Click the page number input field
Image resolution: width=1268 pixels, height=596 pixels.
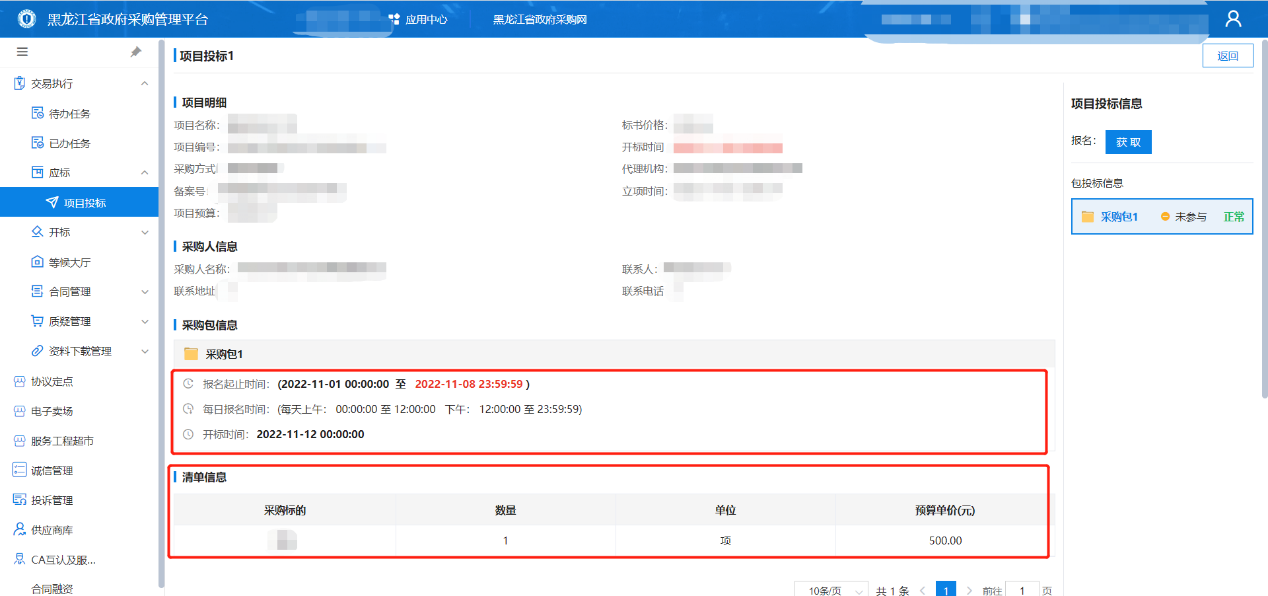1022,590
